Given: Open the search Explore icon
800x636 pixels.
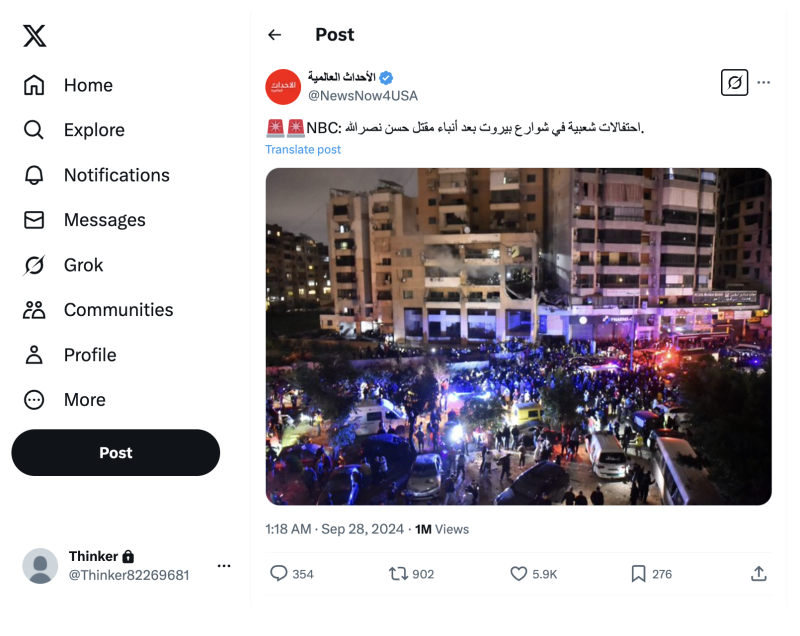Looking at the screenshot, I should point(34,130).
